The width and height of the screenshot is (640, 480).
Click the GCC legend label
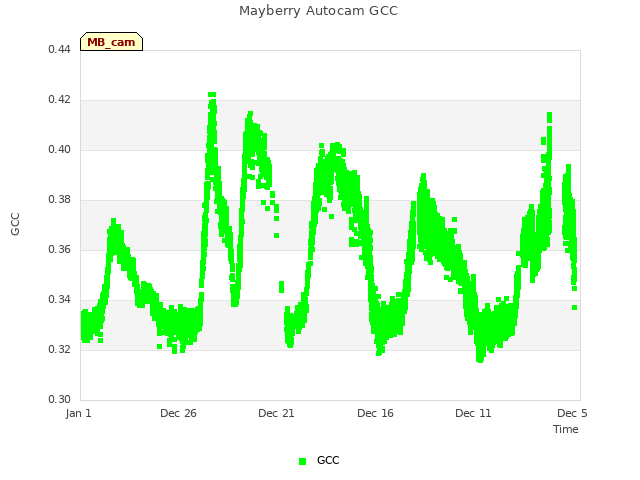pos(328,460)
